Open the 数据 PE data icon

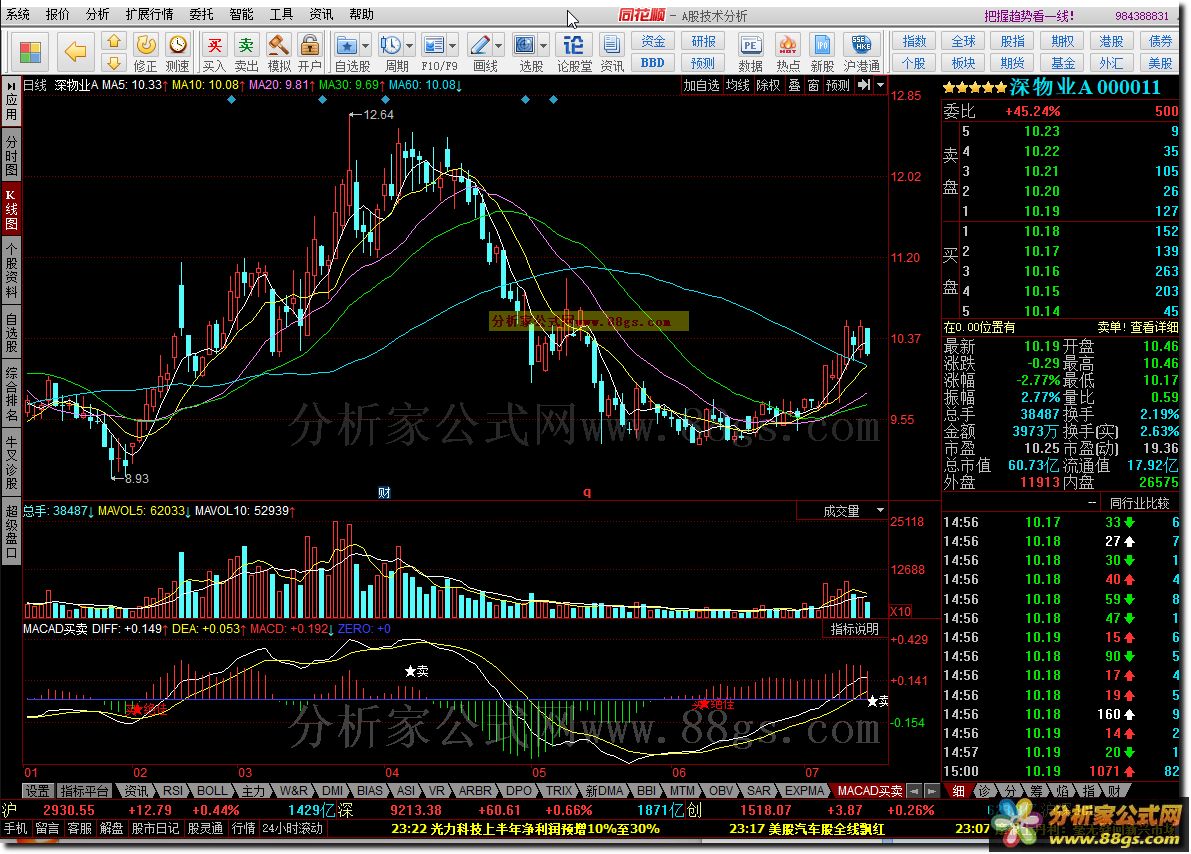click(x=750, y=52)
